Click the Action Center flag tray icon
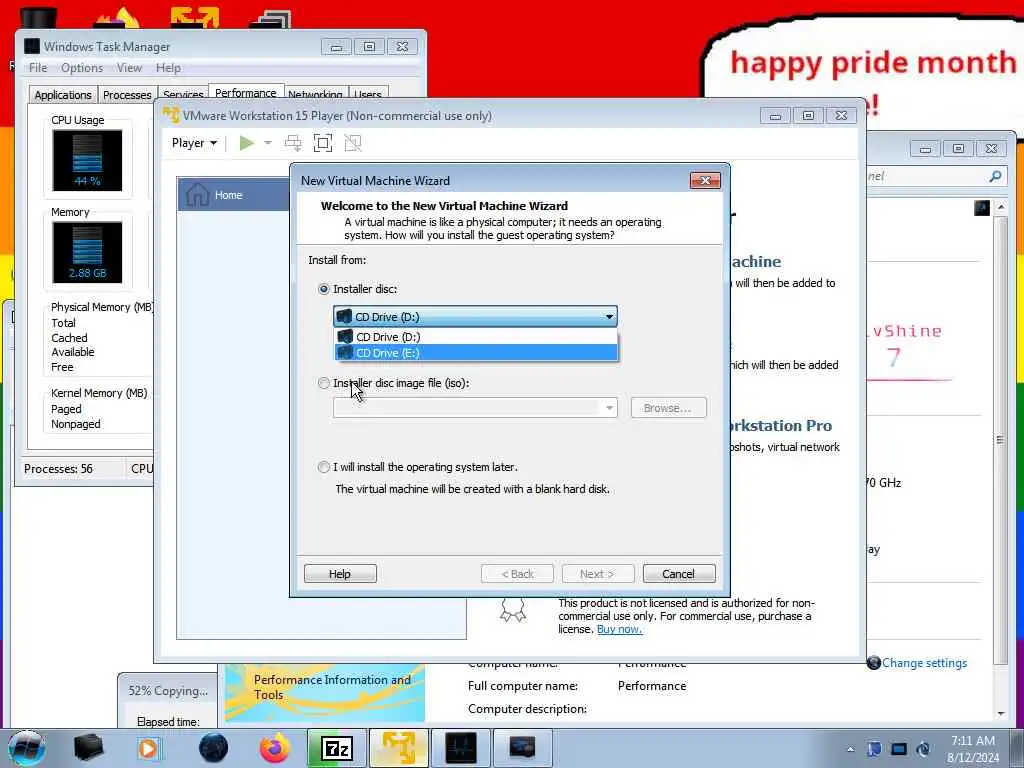This screenshot has height=768, width=1024. tap(874, 749)
